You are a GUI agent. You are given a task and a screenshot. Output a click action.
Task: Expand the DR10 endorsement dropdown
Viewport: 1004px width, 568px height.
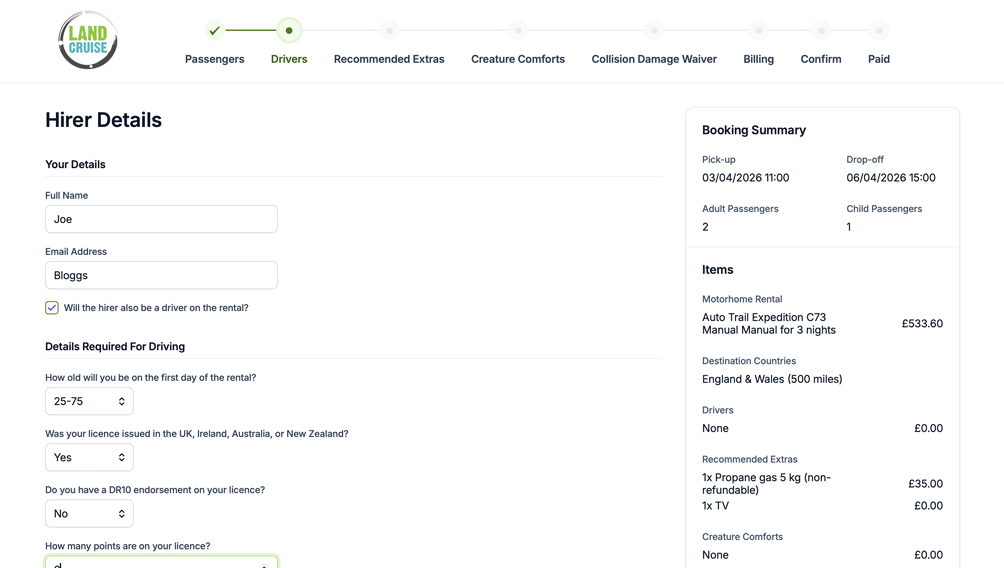tap(89, 513)
